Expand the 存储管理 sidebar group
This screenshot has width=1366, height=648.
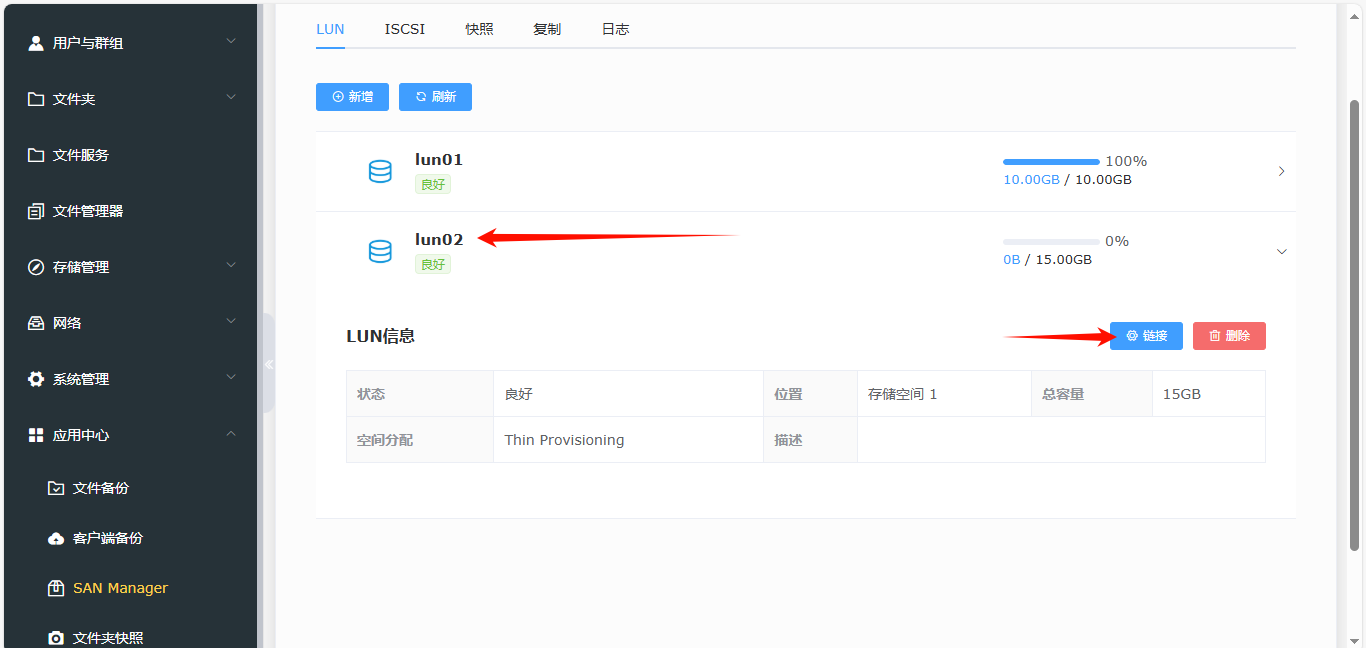231,266
